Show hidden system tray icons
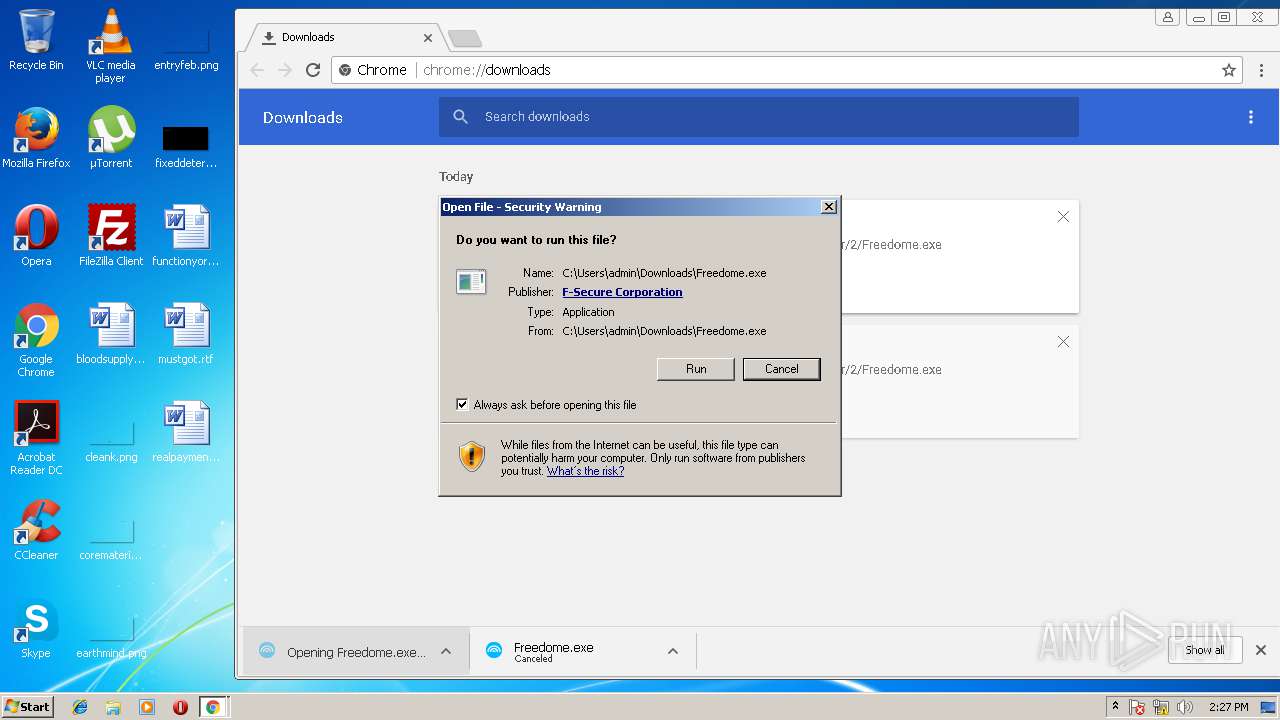Viewport: 1280px width, 720px height. point(1115,707)
